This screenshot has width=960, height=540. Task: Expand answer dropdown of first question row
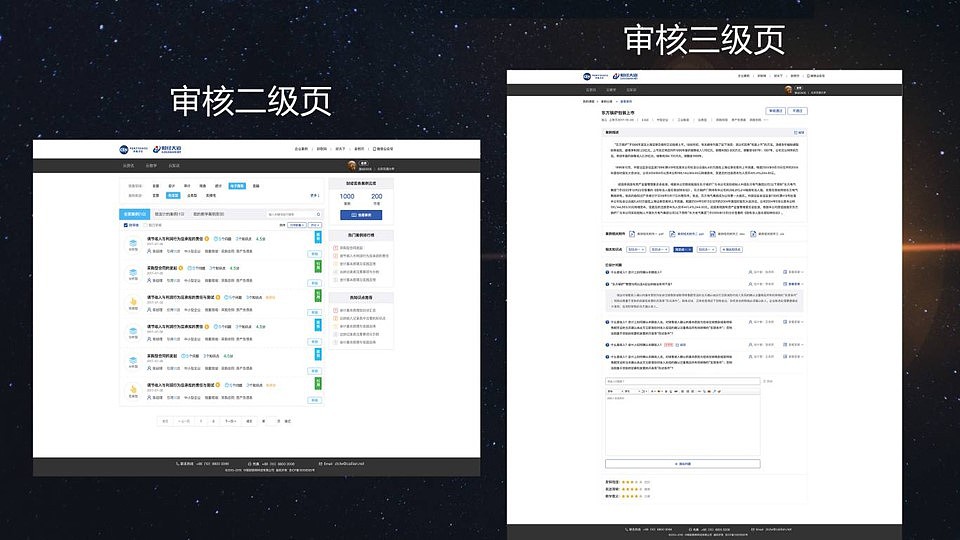[x=793, y=272]
